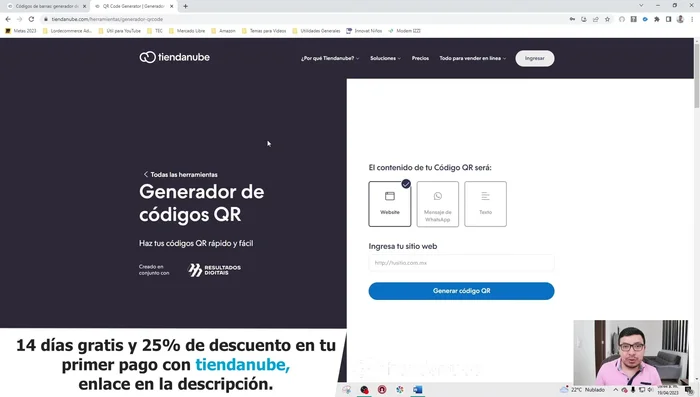
Task: Open the weather widget 22°C Nublado
Action: click(582, 389)
